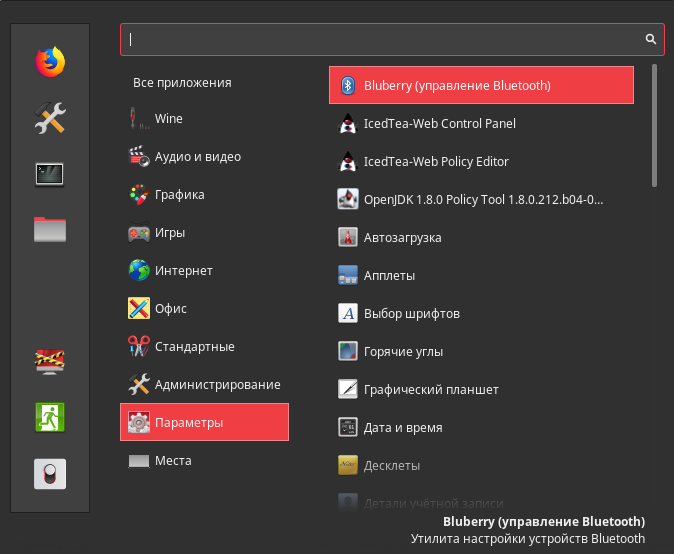Launch Bluberry (управление Bluetooth)
This screenshot has width=674, height=554.
click(481, 85)
